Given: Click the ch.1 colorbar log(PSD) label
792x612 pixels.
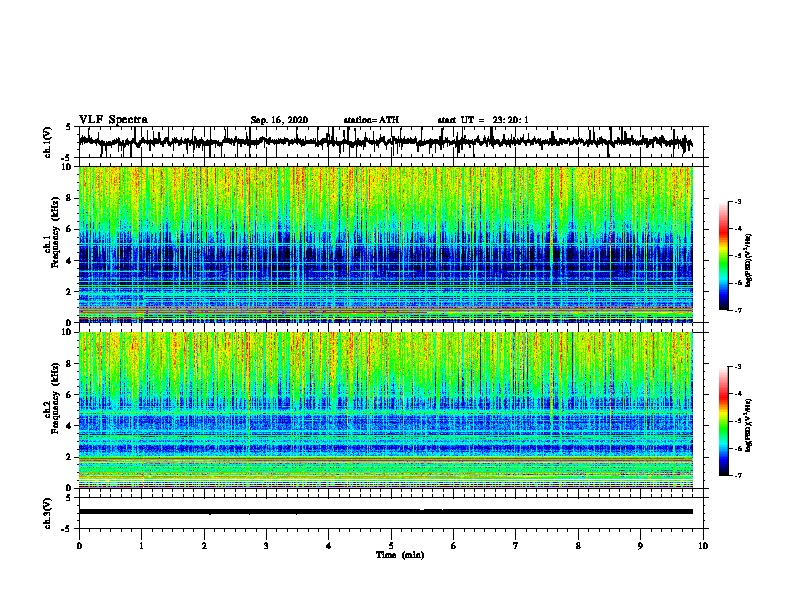Looking at the screenshot, I should (748, 260).
